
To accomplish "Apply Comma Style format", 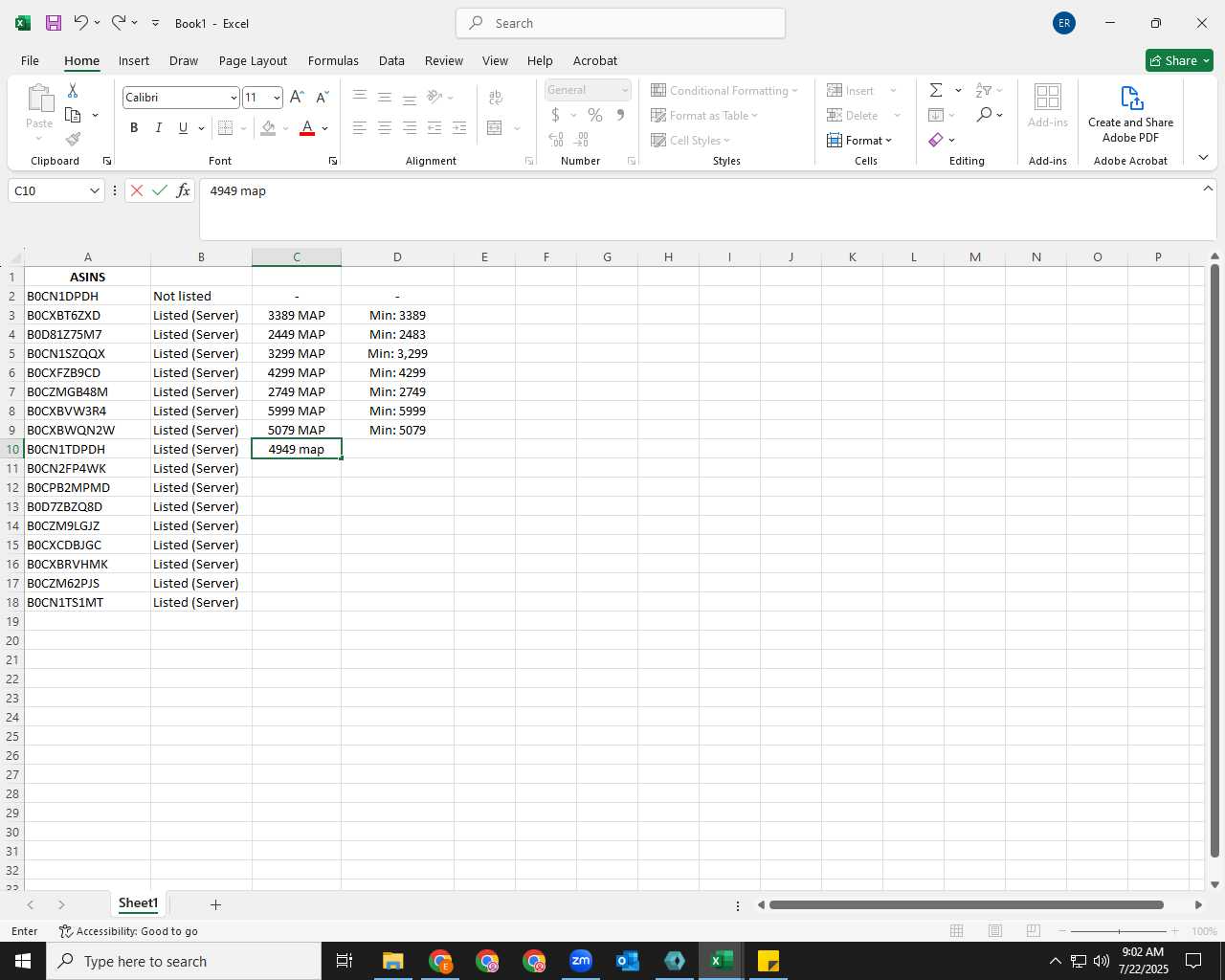I will (621, 115).
